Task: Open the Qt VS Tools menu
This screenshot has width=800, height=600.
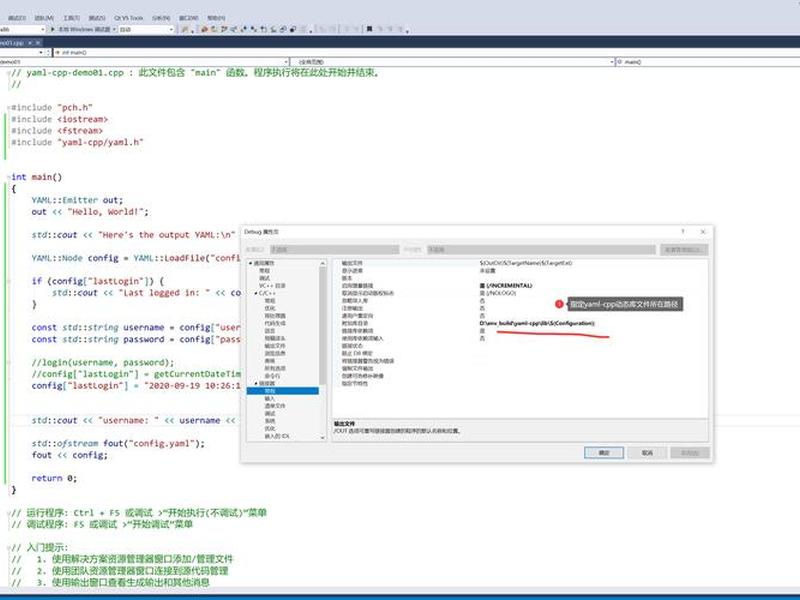Action: (129, 18)
